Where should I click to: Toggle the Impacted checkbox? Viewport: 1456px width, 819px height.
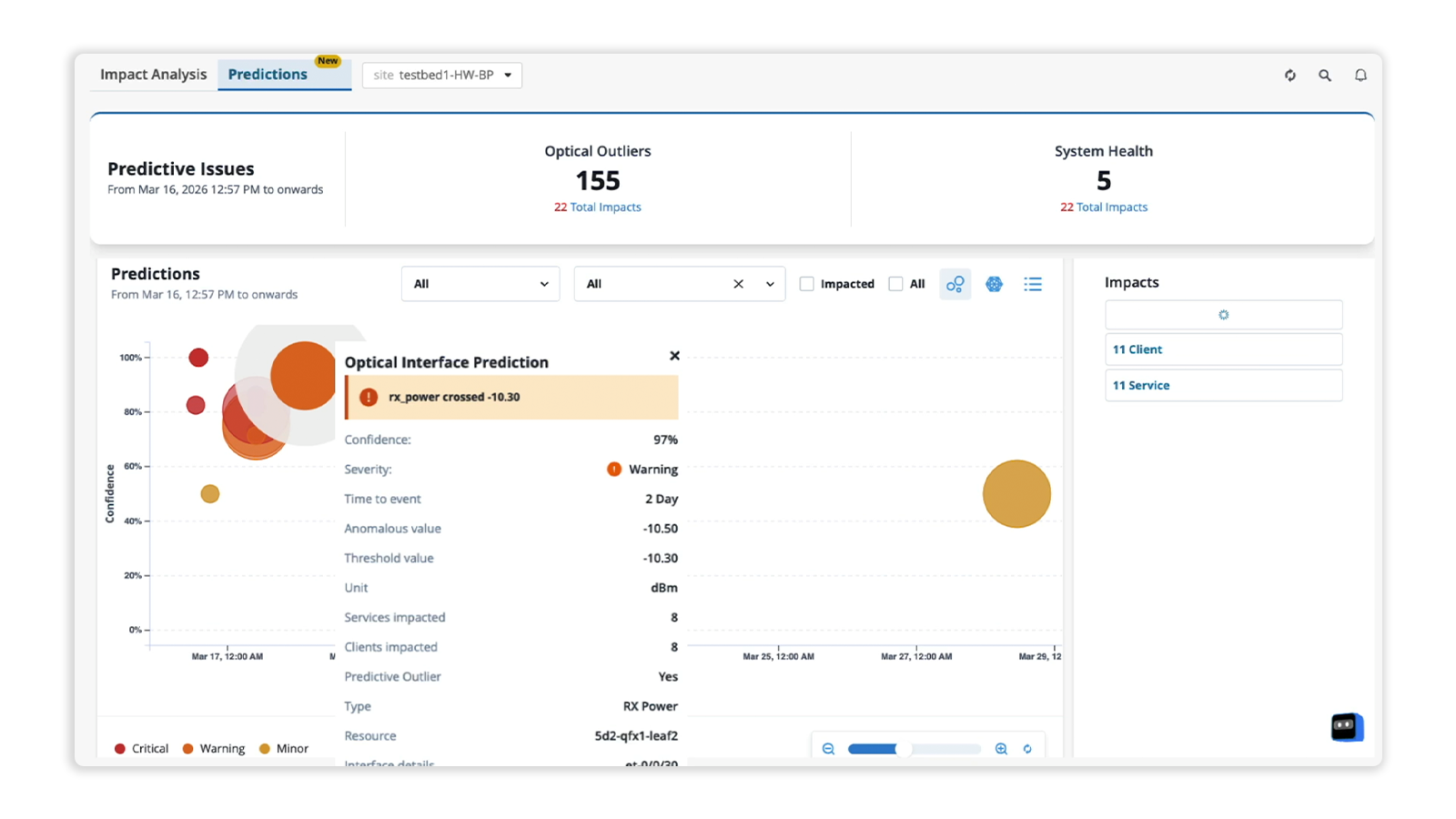[806, 284]
